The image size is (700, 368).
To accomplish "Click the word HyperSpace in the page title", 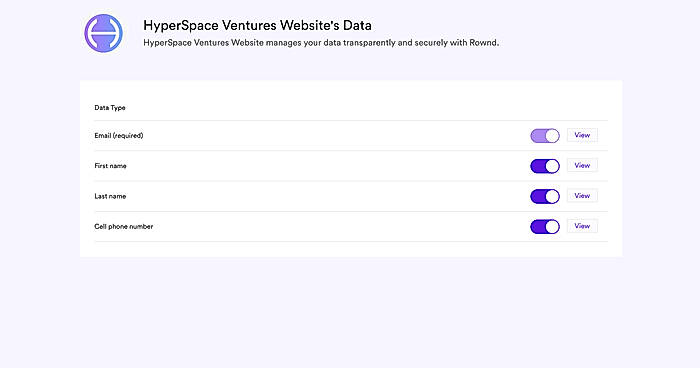I will (x=181, y=25).
